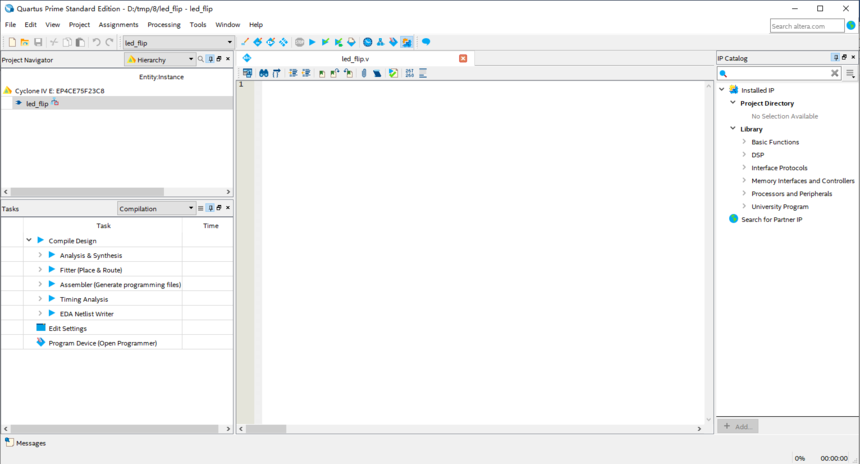Image resolution: width=860 pixels, height=464 pixels.
Task: Expand the Fitter (Place & Route) task
Action: (40, 269)
